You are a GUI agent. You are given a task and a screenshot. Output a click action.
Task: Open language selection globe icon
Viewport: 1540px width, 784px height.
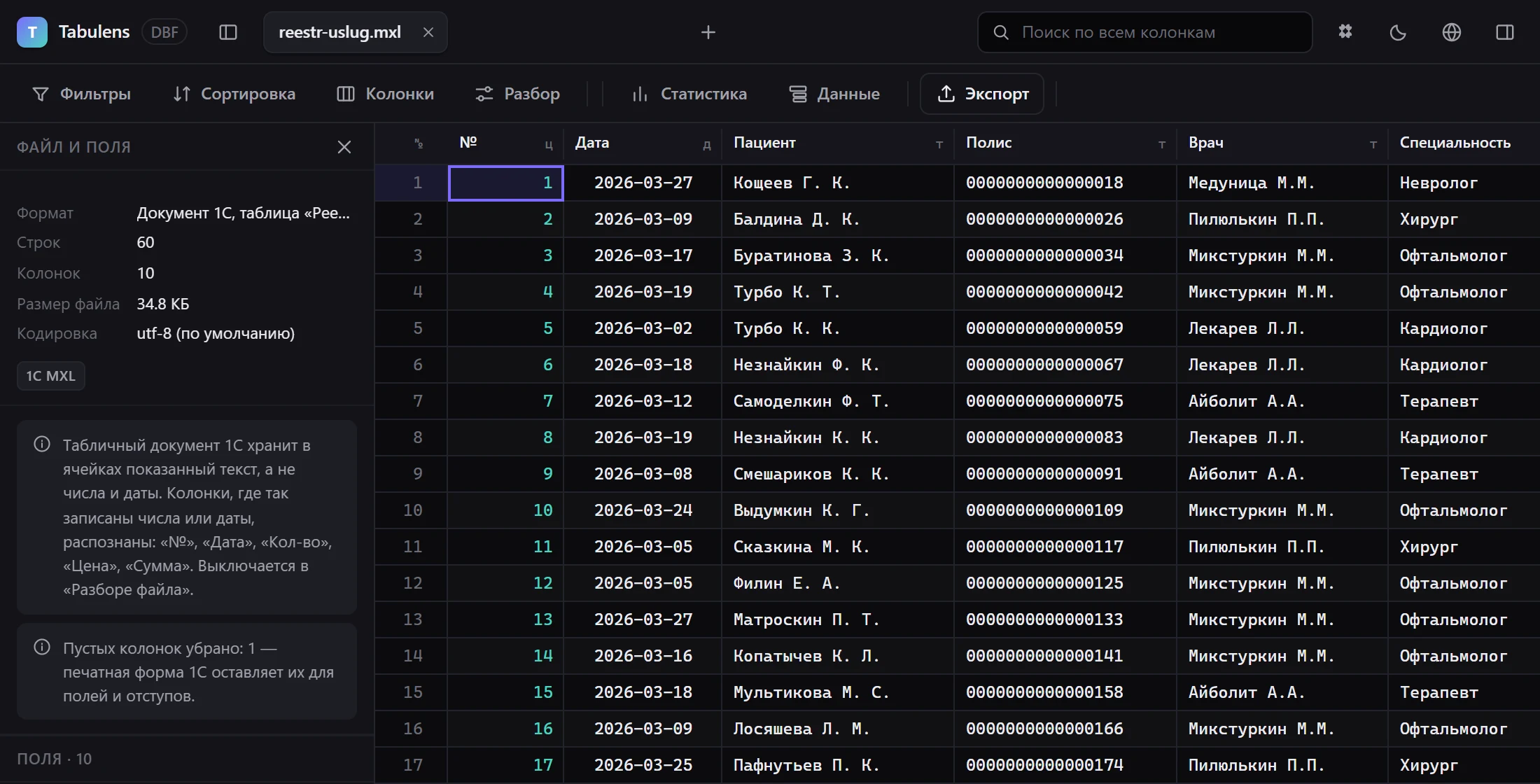point(1452,32)
